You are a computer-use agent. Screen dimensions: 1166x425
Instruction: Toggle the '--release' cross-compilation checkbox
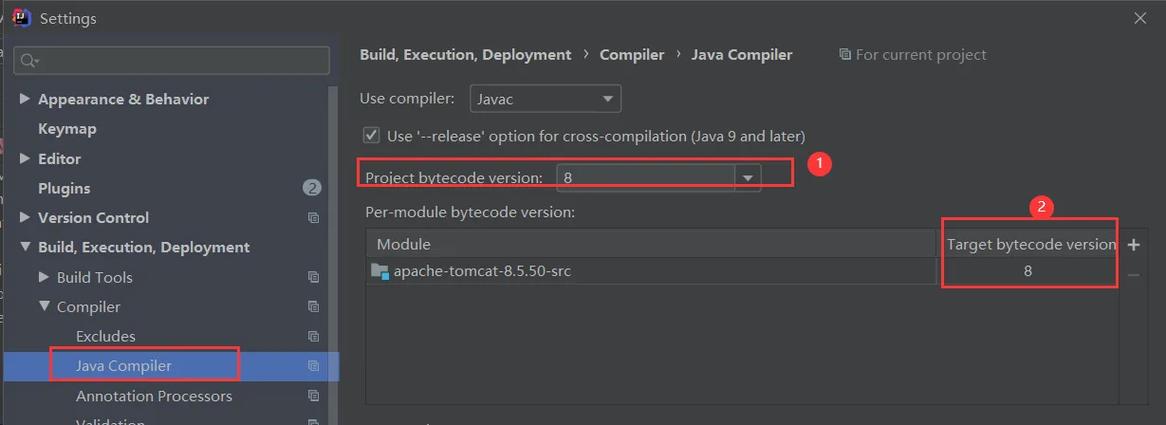371,136
